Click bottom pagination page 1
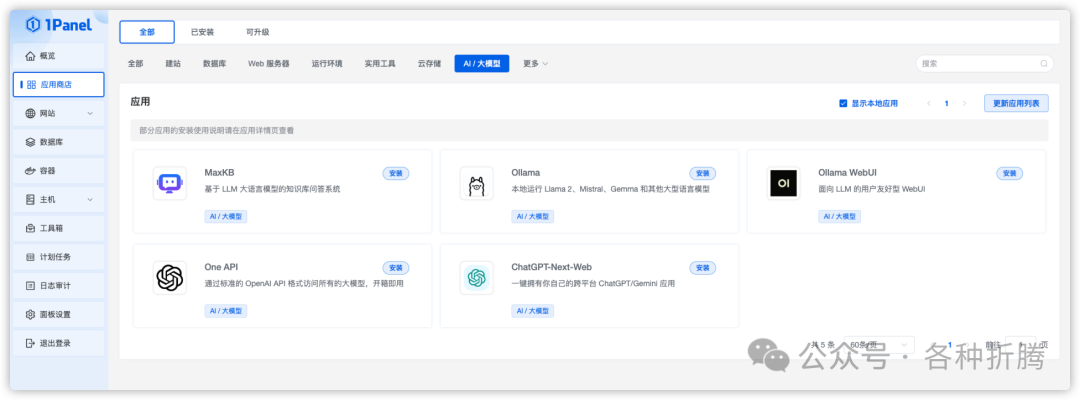This screenshot has width=1080, height=400. 950,345
